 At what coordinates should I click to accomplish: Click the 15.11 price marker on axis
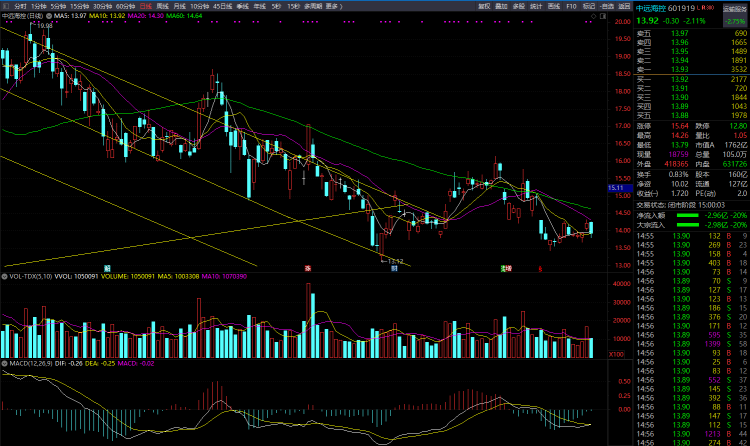pyautogui.click(x=616, y=187)
